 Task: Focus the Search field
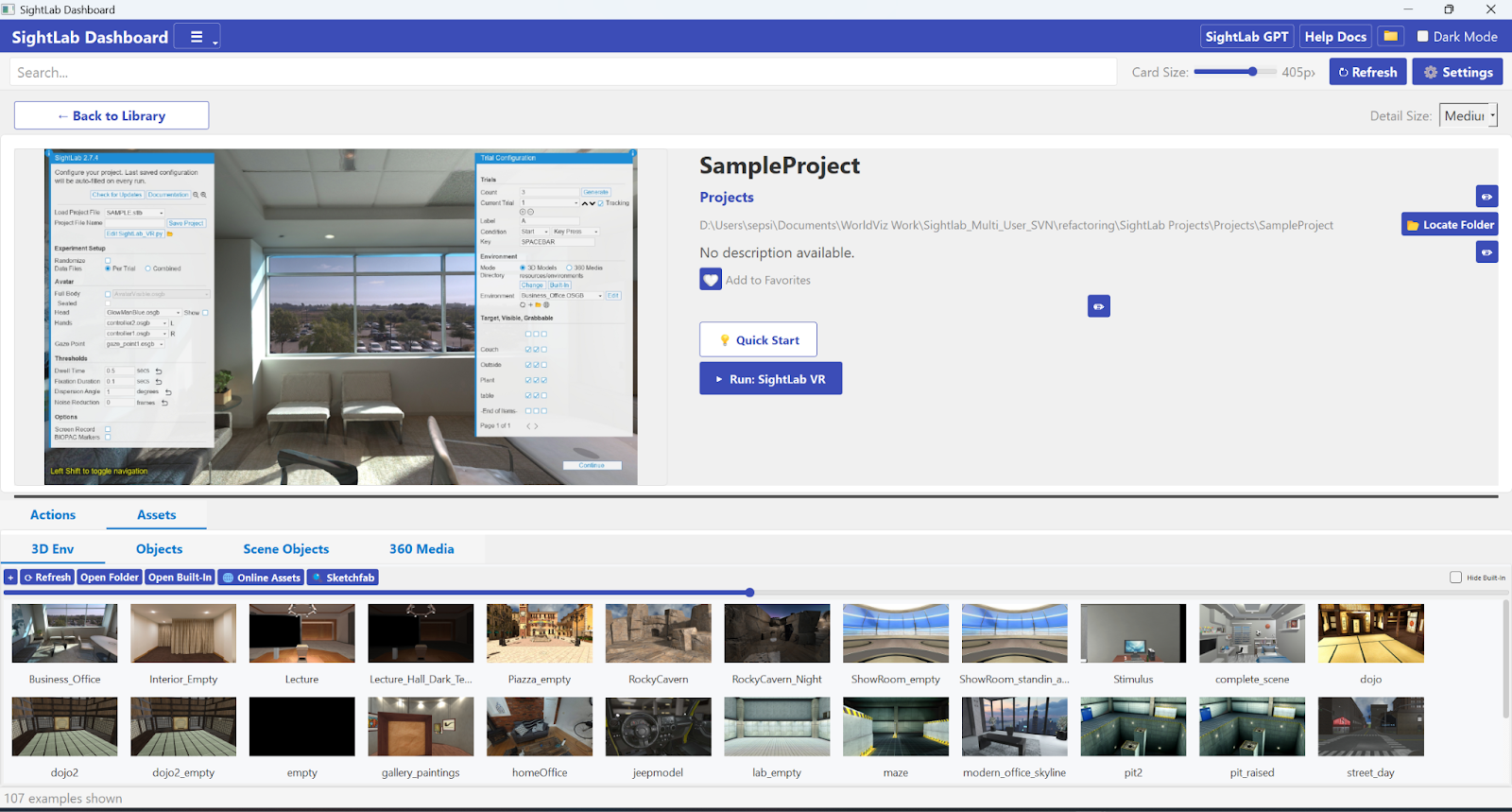click(563, 72)
